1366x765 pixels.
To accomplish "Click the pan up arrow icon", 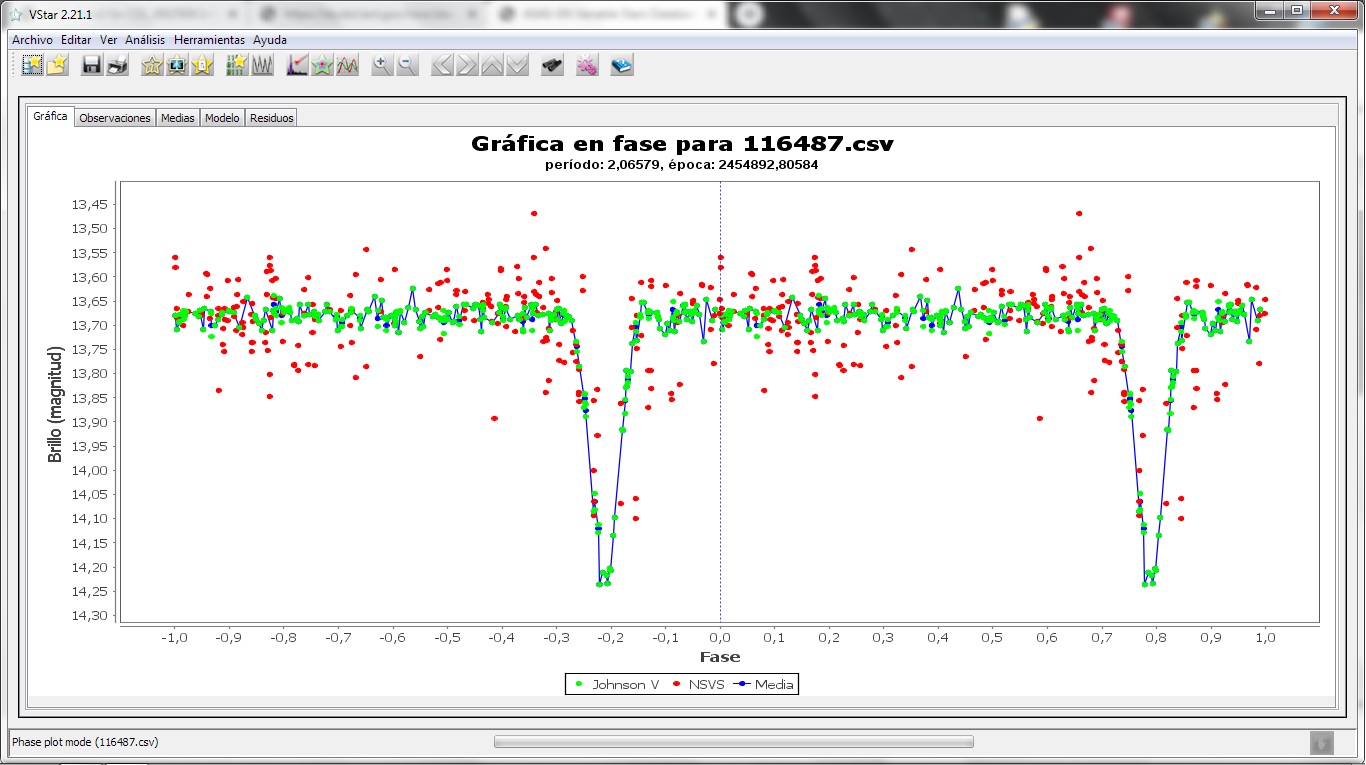I will [x=492, y=66].
